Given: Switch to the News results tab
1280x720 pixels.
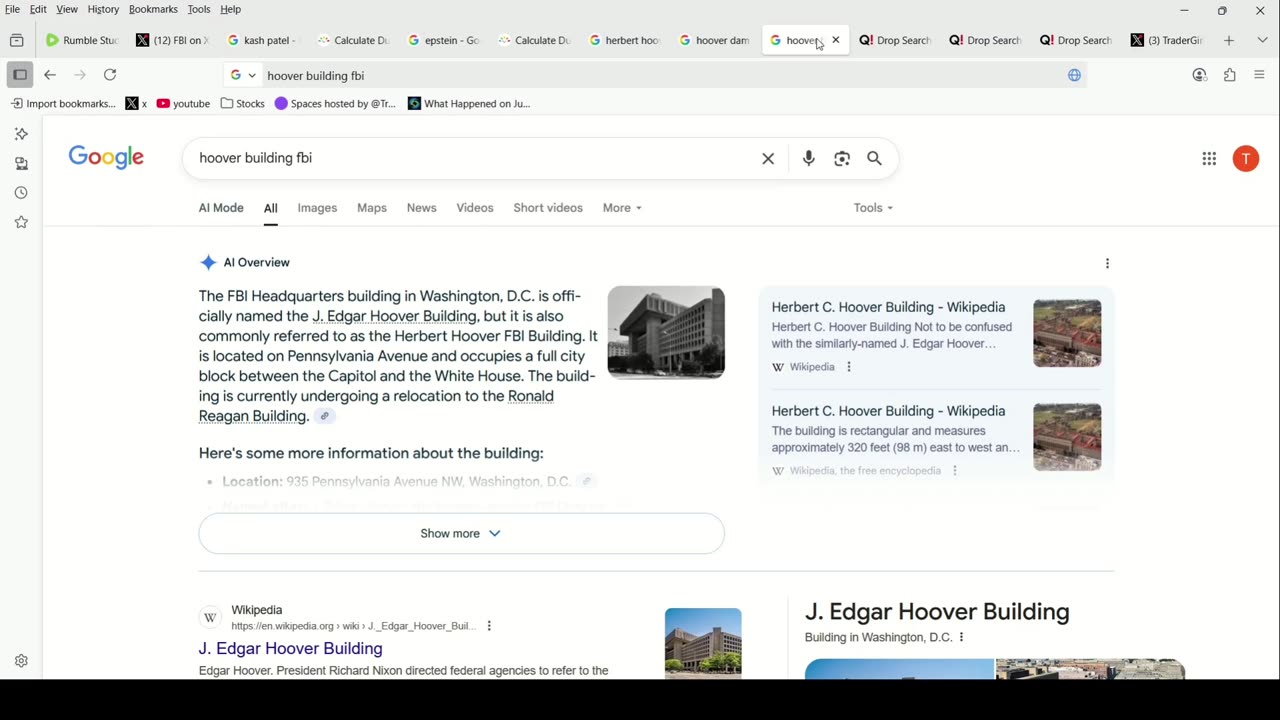Looking at the screenshot, I should tap(421, 208).
